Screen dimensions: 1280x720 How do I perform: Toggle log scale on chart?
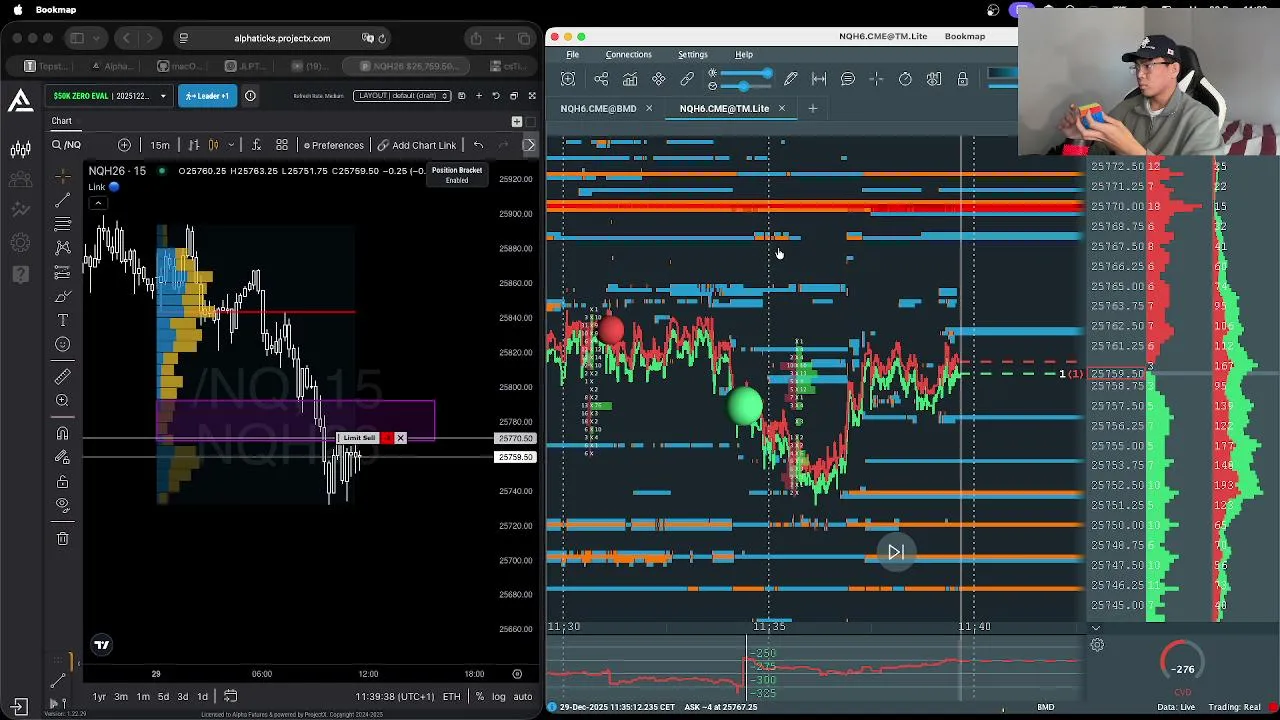[499, 696]
